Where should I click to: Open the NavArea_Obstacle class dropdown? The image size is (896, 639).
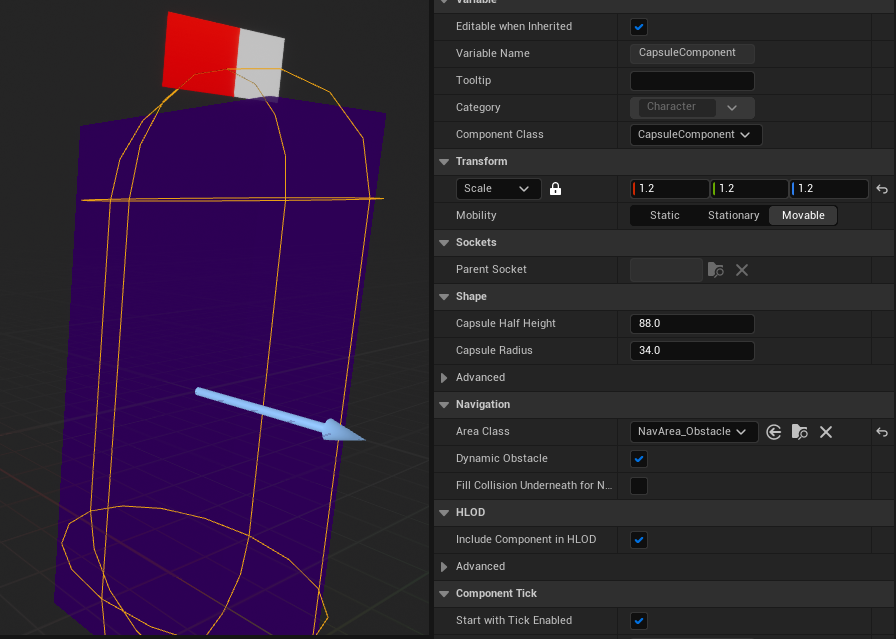click(x=693, y=432)
